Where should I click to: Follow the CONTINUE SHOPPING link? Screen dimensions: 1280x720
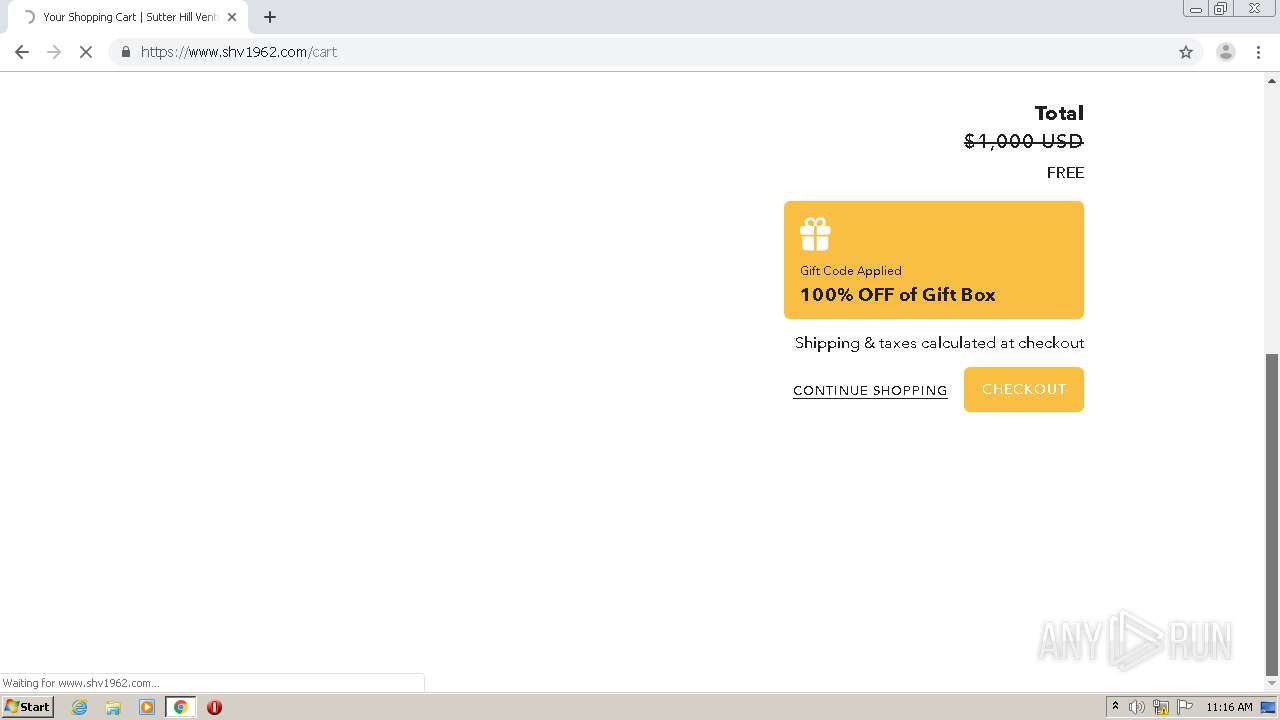pyautogui.click(x=870, y=390)
